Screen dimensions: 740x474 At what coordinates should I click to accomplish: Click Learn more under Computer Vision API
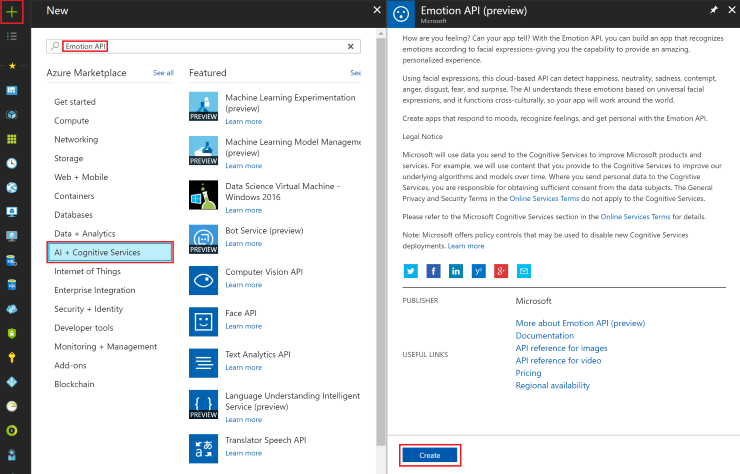coord(244,285)
